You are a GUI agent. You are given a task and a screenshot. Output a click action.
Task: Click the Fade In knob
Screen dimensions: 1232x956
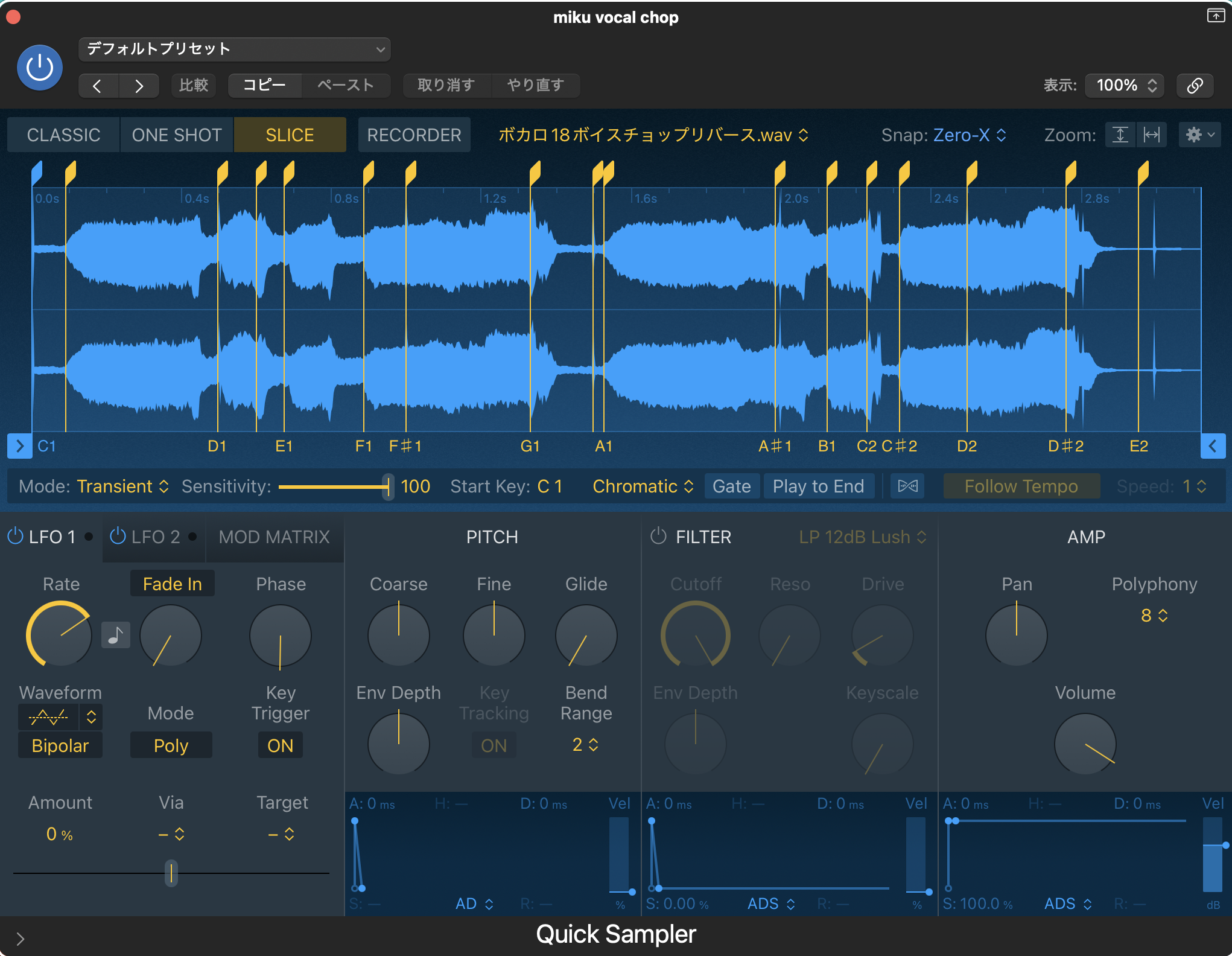tap(171, 635)
